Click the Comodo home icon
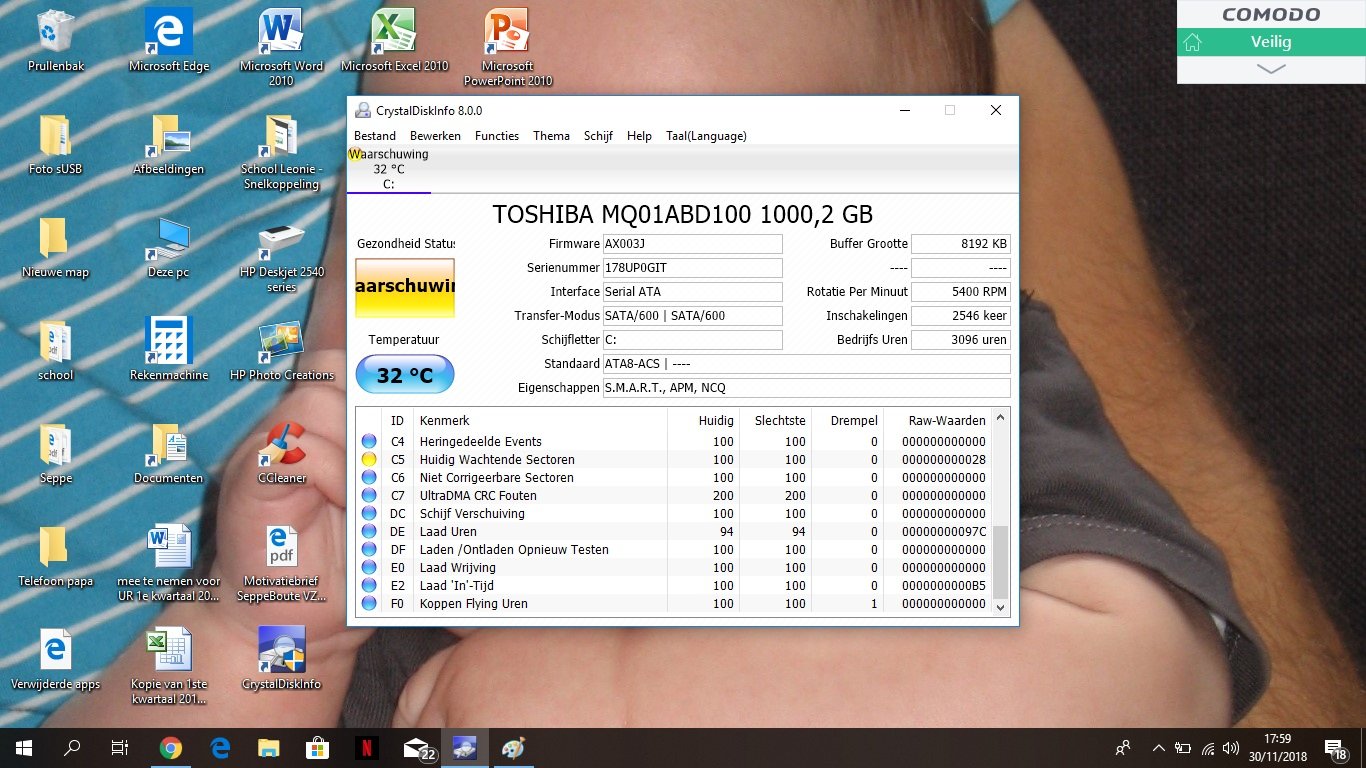This screenshot has height=768, width=1366. click(1191, 43)
